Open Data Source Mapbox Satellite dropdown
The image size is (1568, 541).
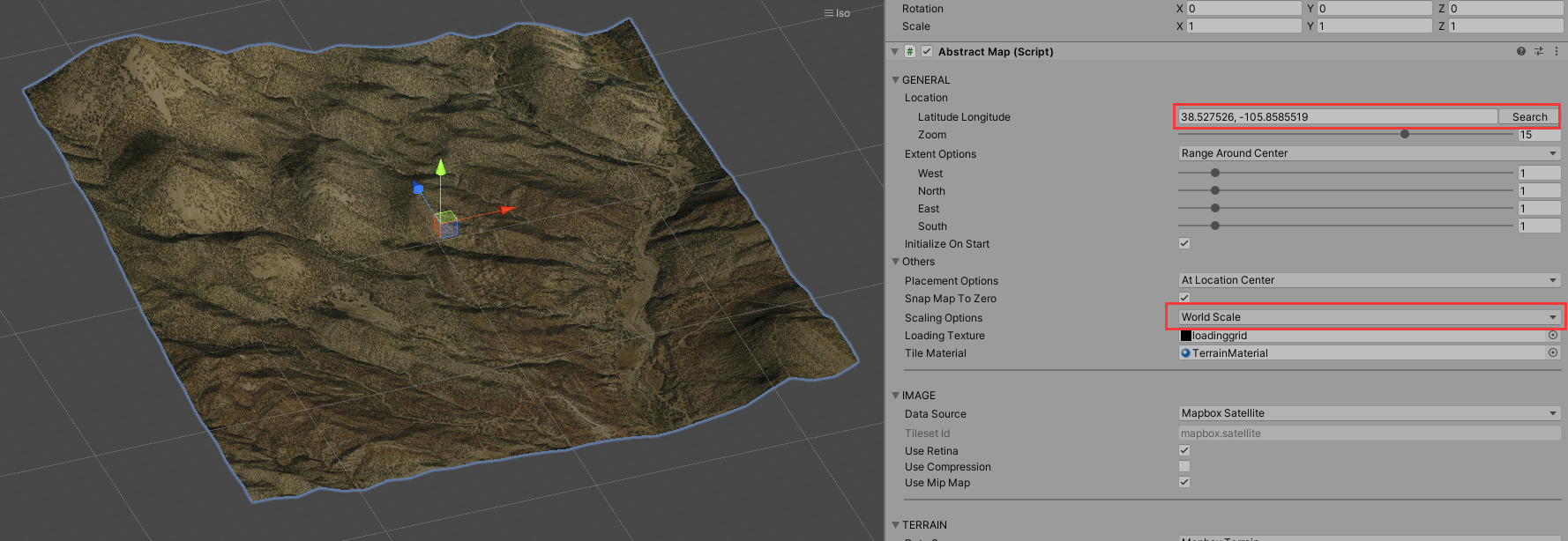coord(1370,413)
